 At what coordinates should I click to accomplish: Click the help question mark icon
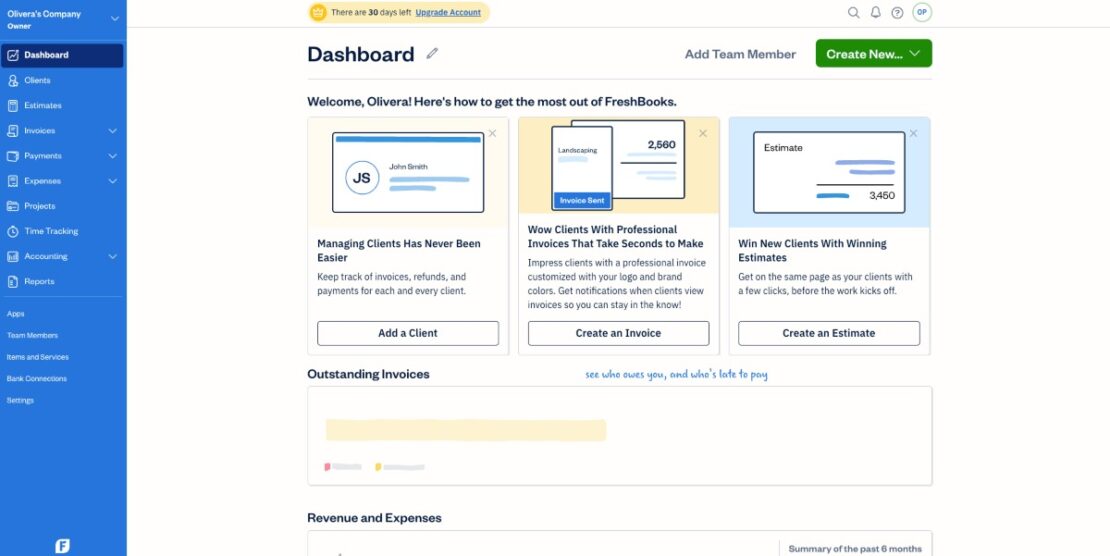pyautogui.click(x=897, y=13)
